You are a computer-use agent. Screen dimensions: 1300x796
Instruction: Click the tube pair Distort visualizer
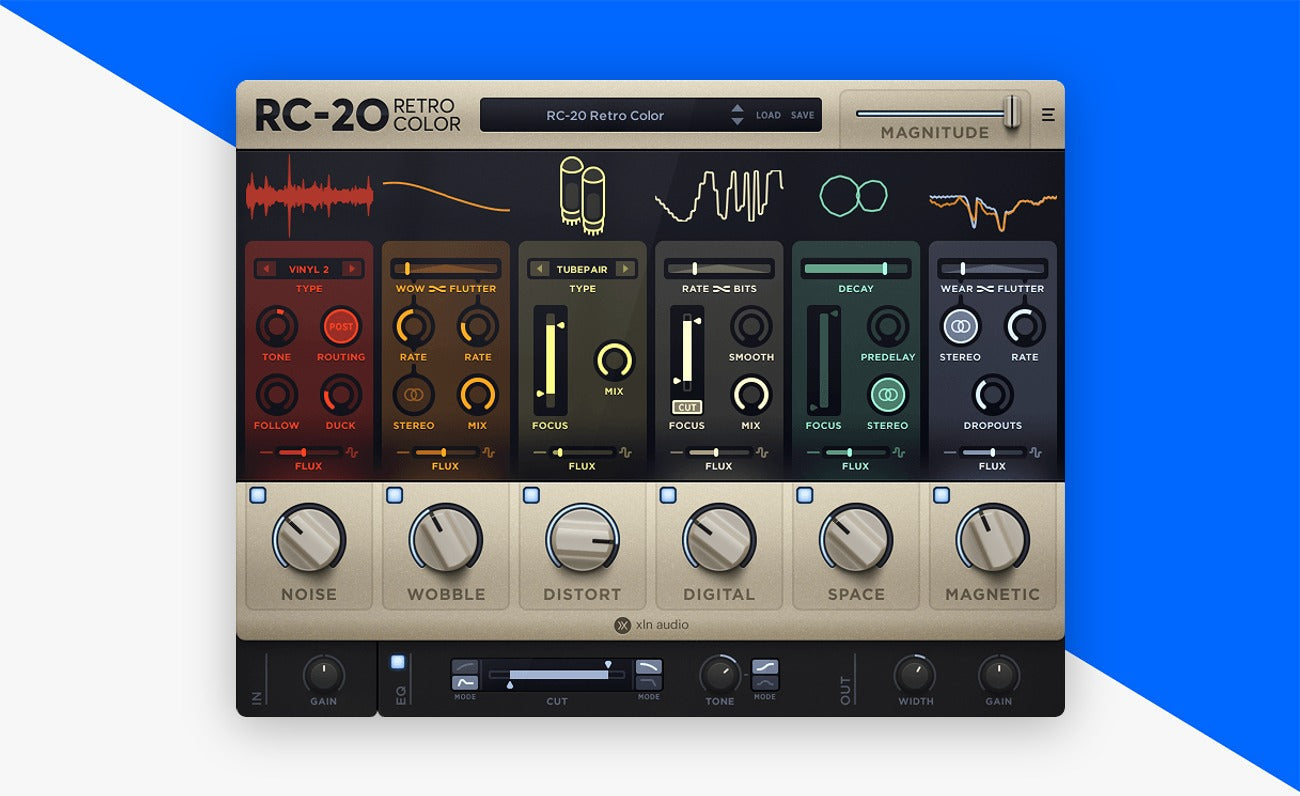coord(582,194)
